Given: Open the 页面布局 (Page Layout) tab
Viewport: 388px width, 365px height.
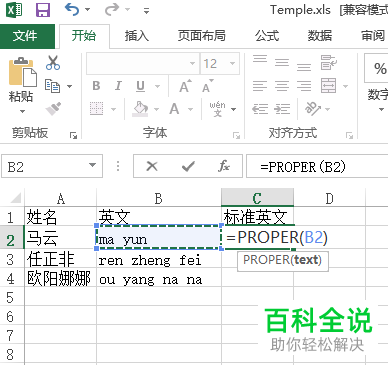Looking at the screenshot, I should coord(202,36).
